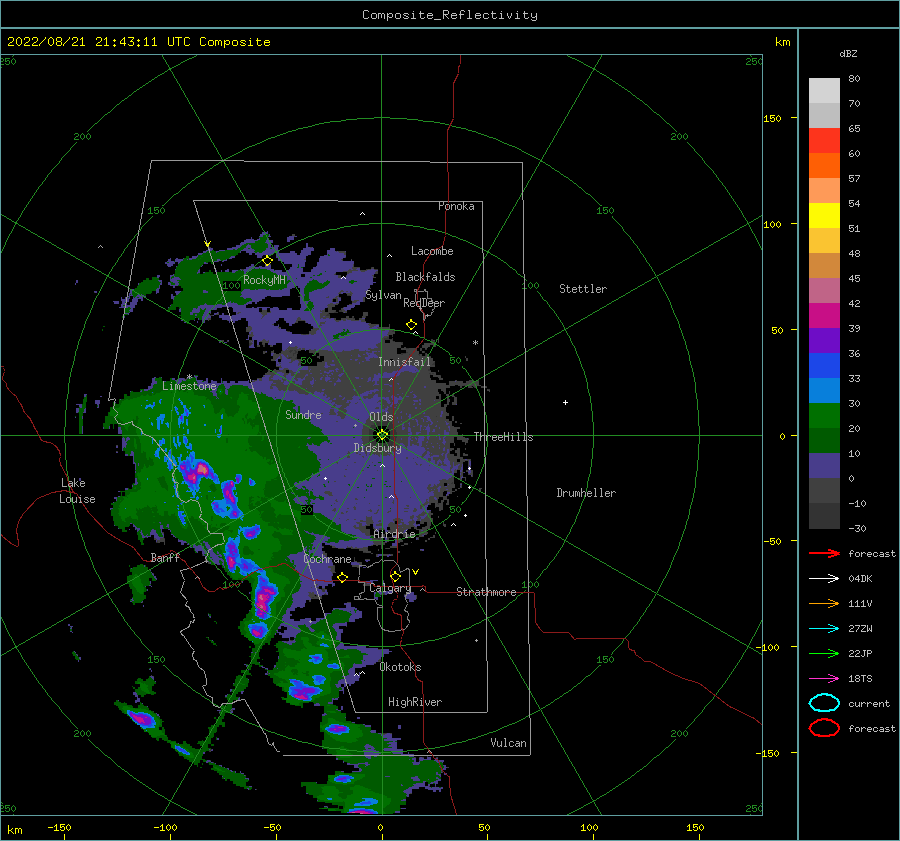Click the HighRiver label
Viewport: 900px width, 841px height.
[415, 702]
